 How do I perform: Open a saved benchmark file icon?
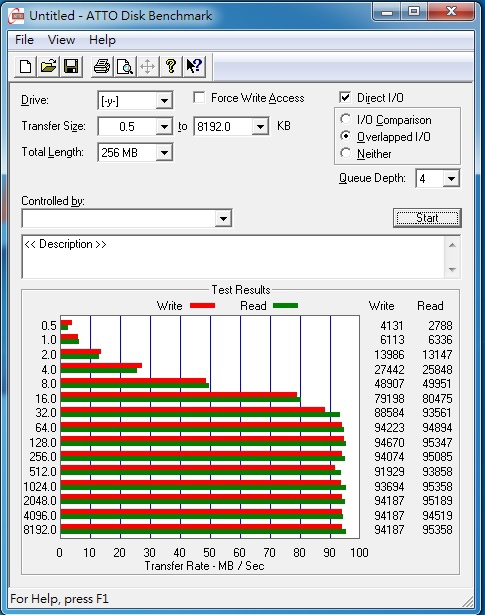48,66
